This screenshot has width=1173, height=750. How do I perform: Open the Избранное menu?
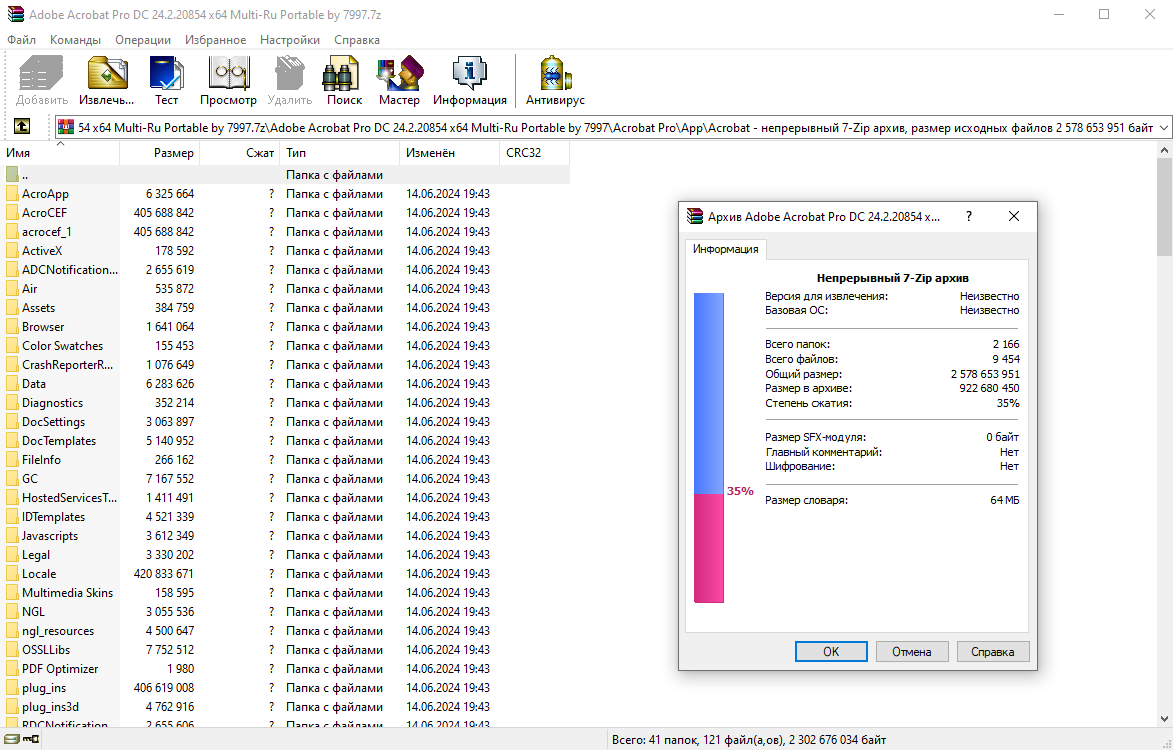point(215,40)
